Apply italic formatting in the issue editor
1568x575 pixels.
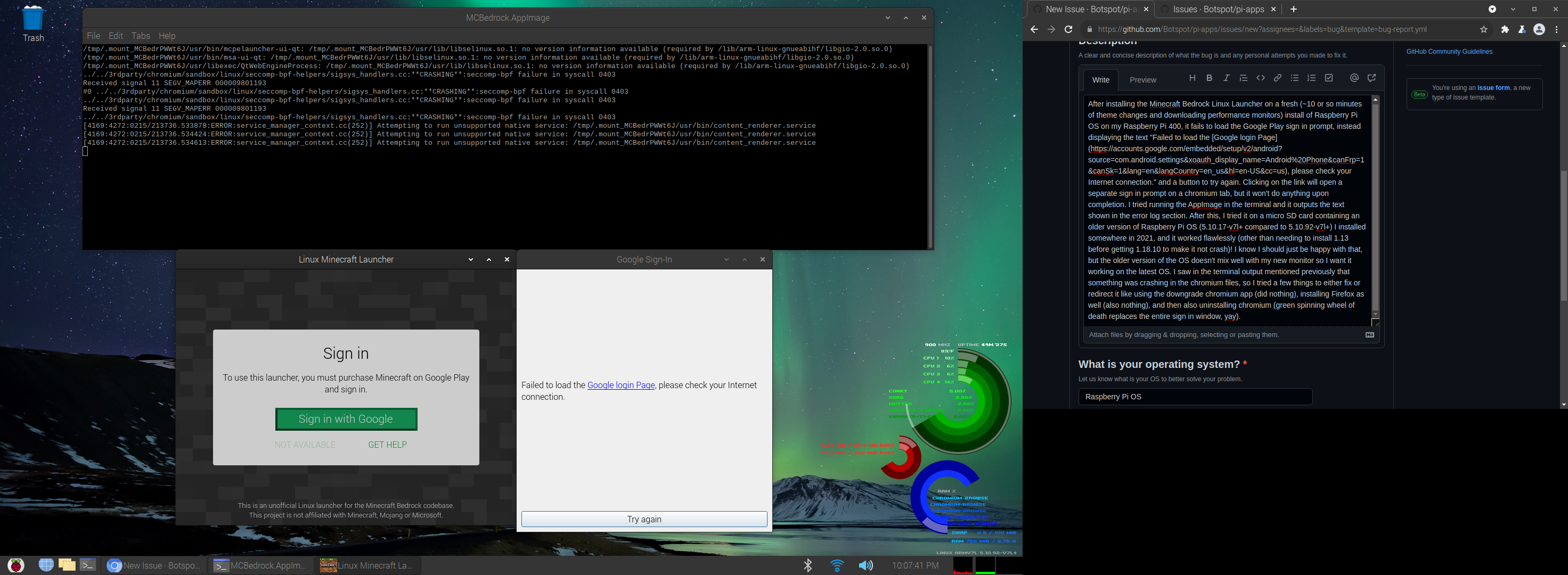[1227, 78]
